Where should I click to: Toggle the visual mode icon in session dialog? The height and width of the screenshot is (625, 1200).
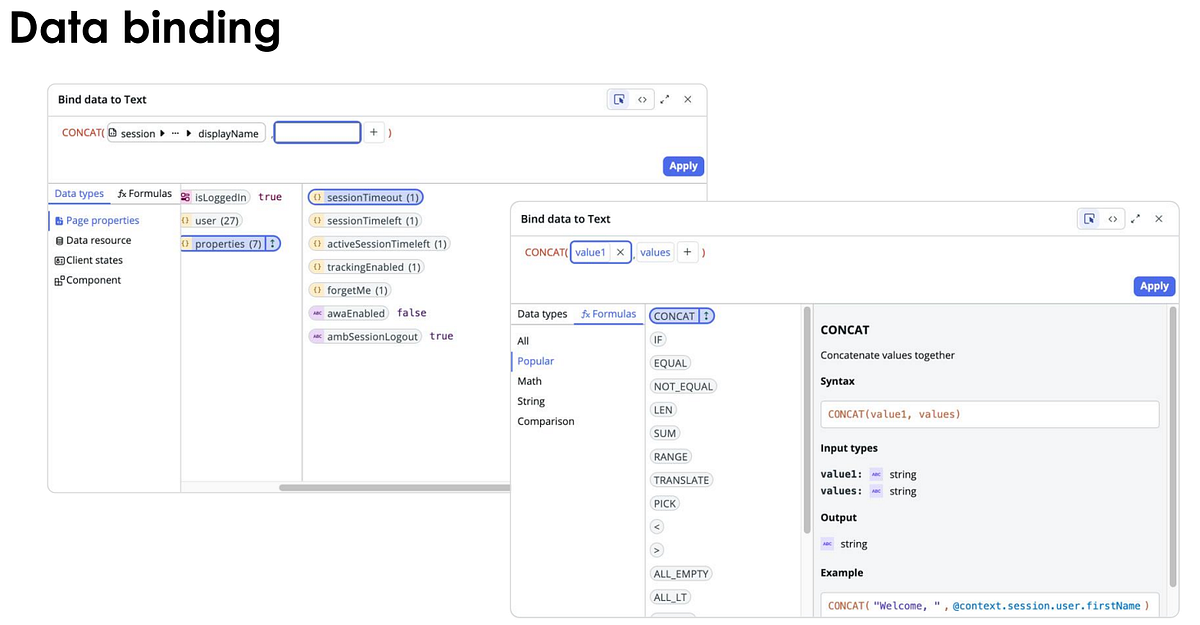click(619, 100)
